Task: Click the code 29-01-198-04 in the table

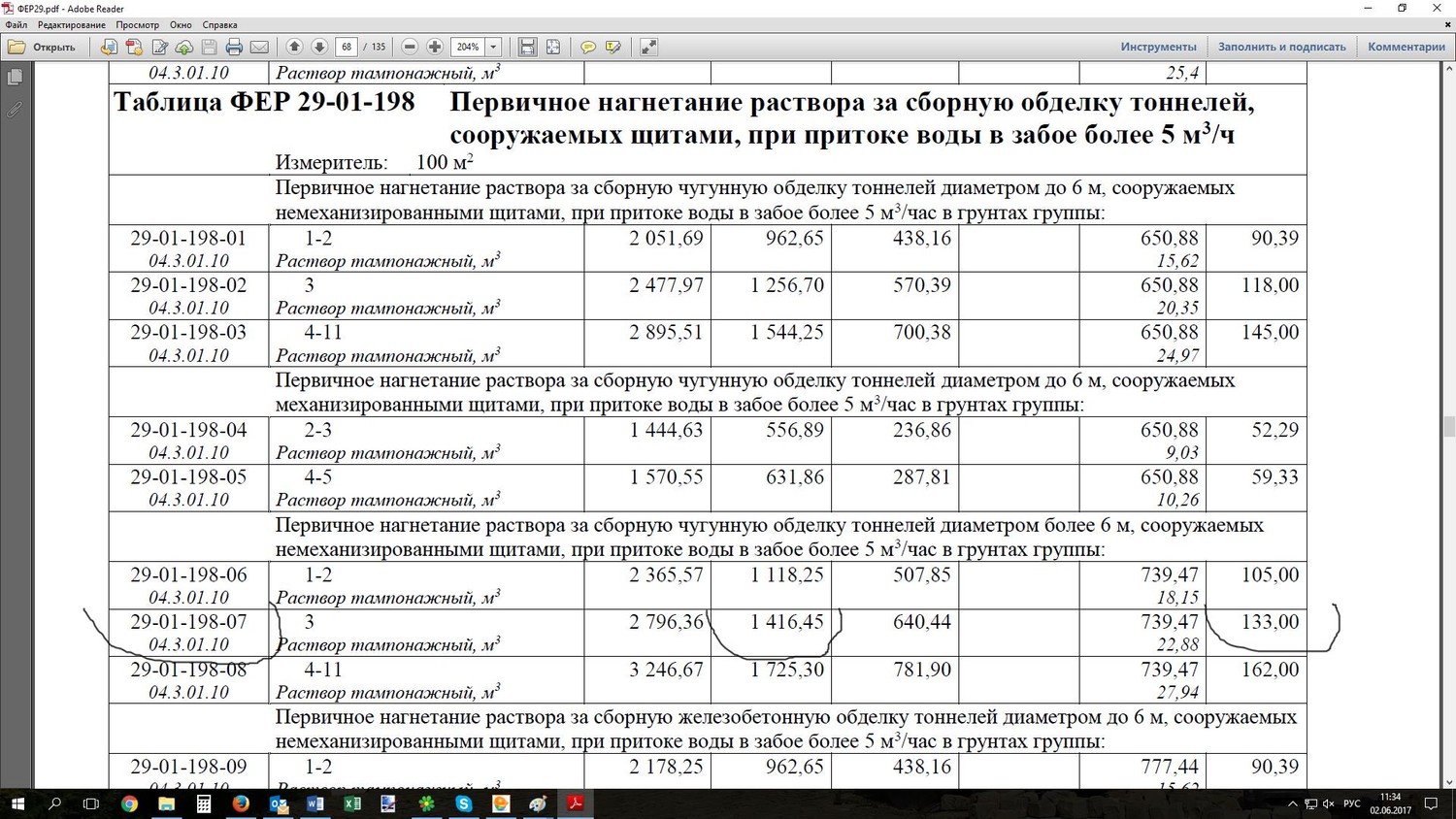Action: click(188, 430)
